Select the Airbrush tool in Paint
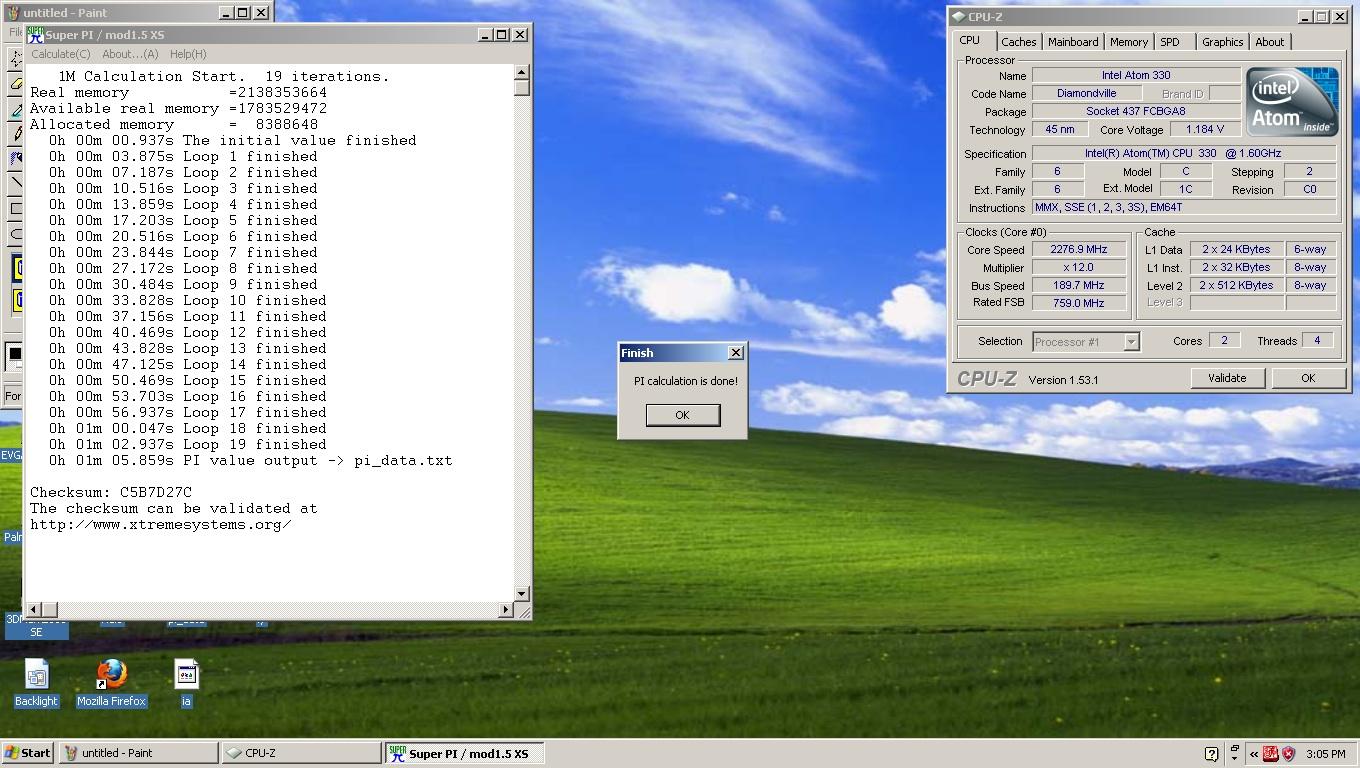The image size is (1360, 768). [17, 157]
